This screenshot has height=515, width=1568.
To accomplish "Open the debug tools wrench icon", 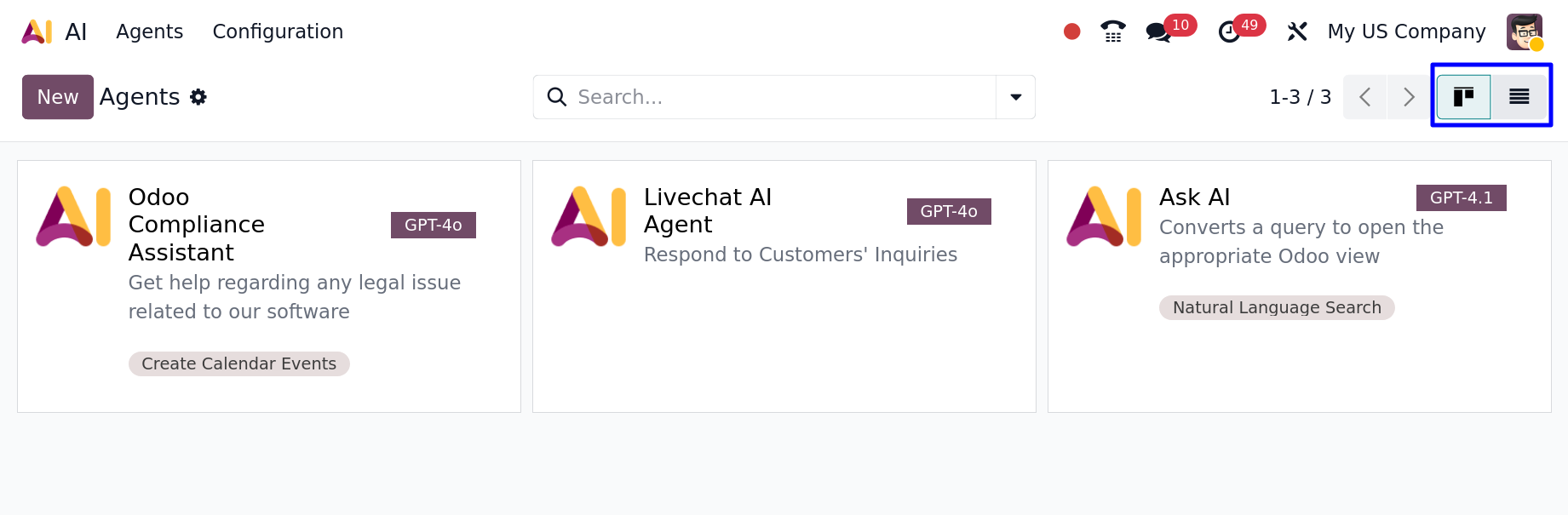I will coord(1297,31).
